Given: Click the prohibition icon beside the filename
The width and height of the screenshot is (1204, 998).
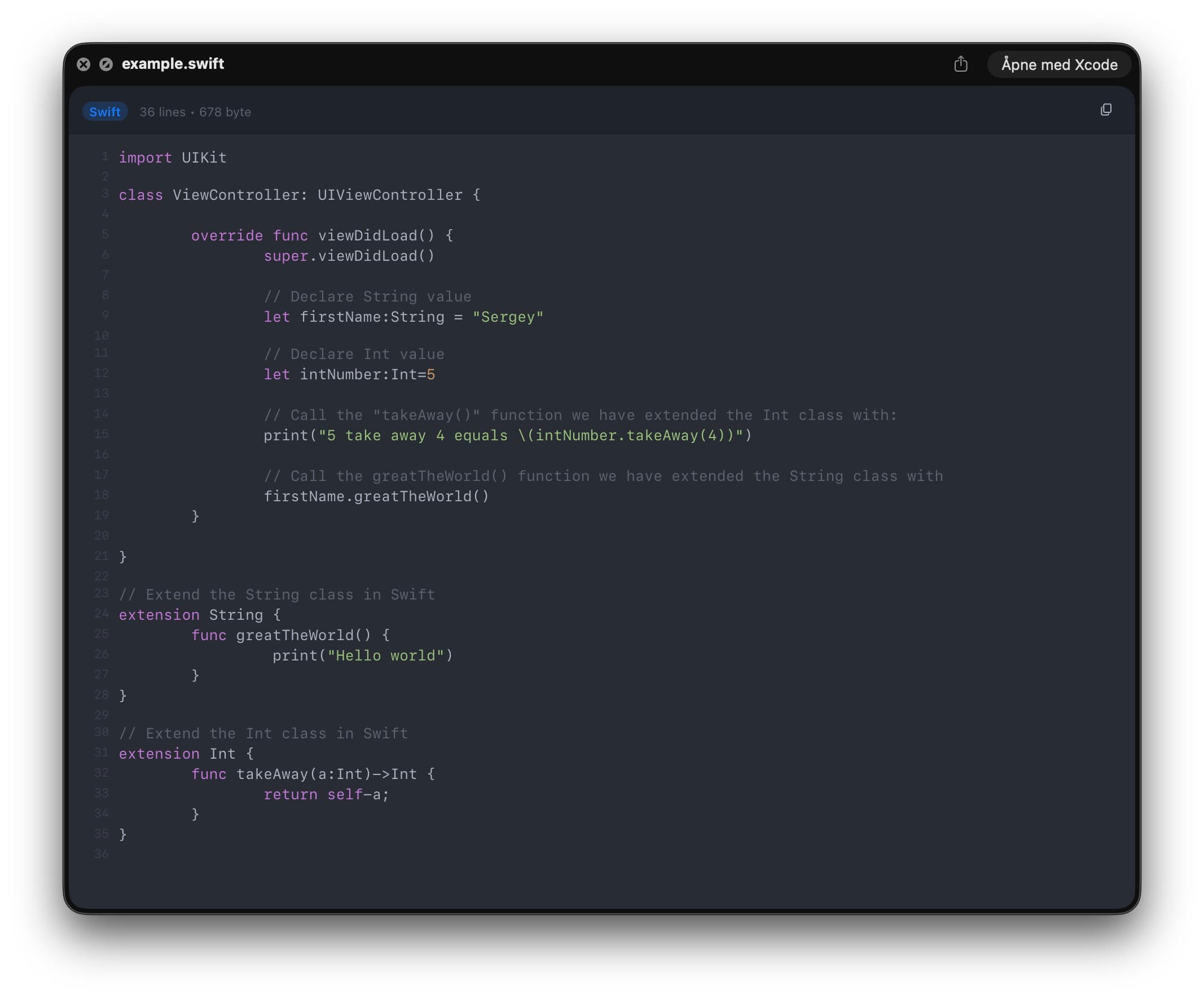Looking at the screenshot, I should (x=106, y=64).
